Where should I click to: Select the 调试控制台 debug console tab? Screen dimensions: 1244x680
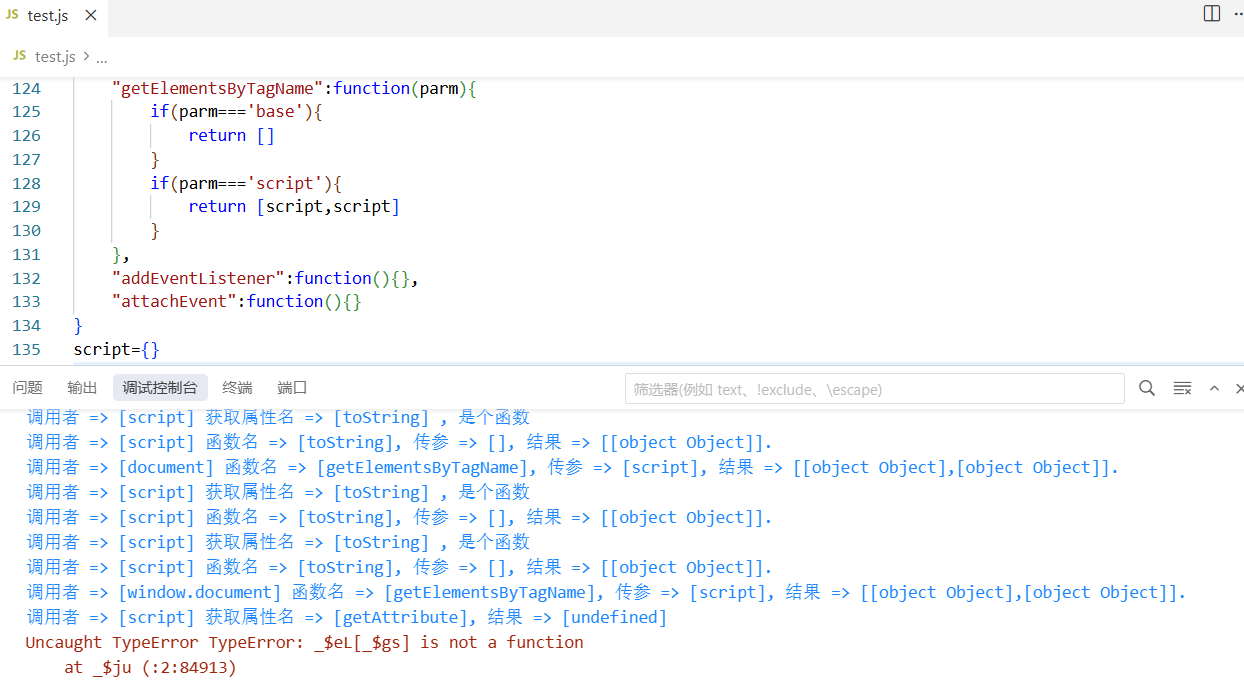pyautogui.click(x=160, y=388)
